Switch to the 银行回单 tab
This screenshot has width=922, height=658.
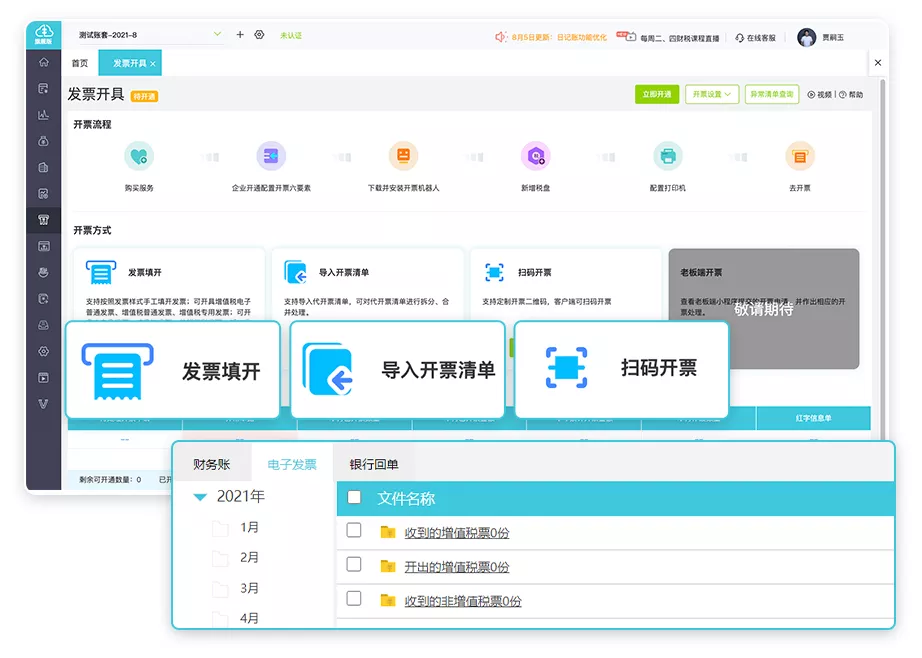(x=374, y=464)
